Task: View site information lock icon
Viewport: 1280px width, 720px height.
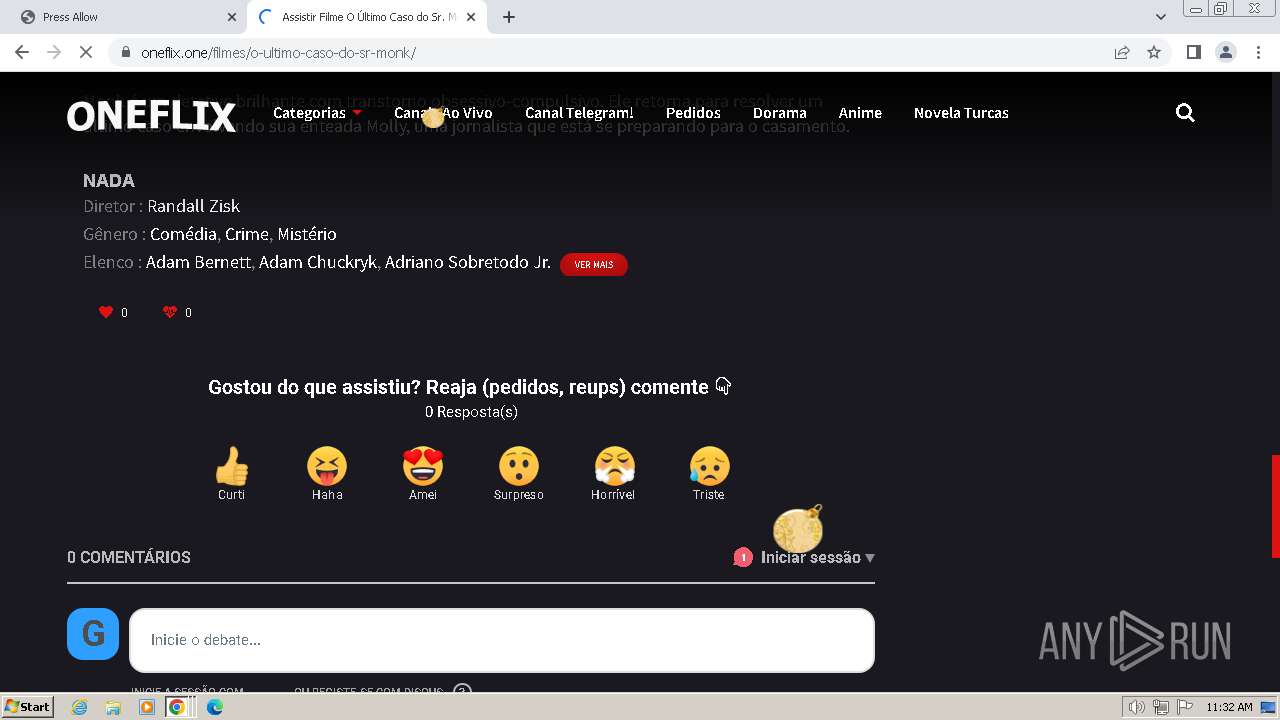Action: coord(125,52)
